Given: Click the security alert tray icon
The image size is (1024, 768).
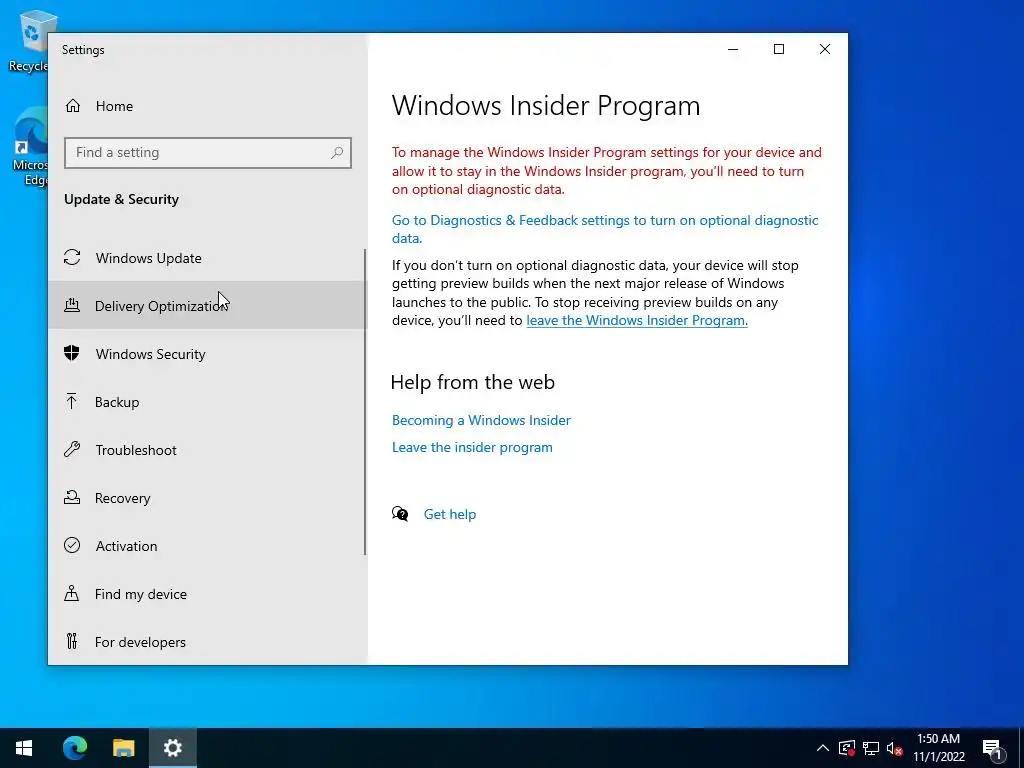Looking at the screenshot, I should (x=847, y=748).
